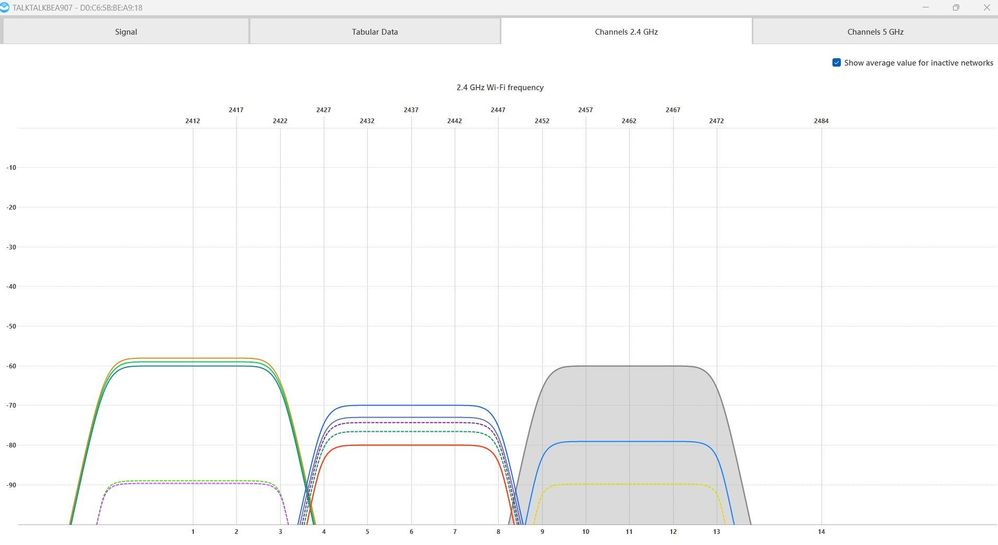The height and width of the screenshot is (545, 998).
Task: Click the 2.4 GHz Wi-Fi frequency chart title
Action: [x=500, y=88]
